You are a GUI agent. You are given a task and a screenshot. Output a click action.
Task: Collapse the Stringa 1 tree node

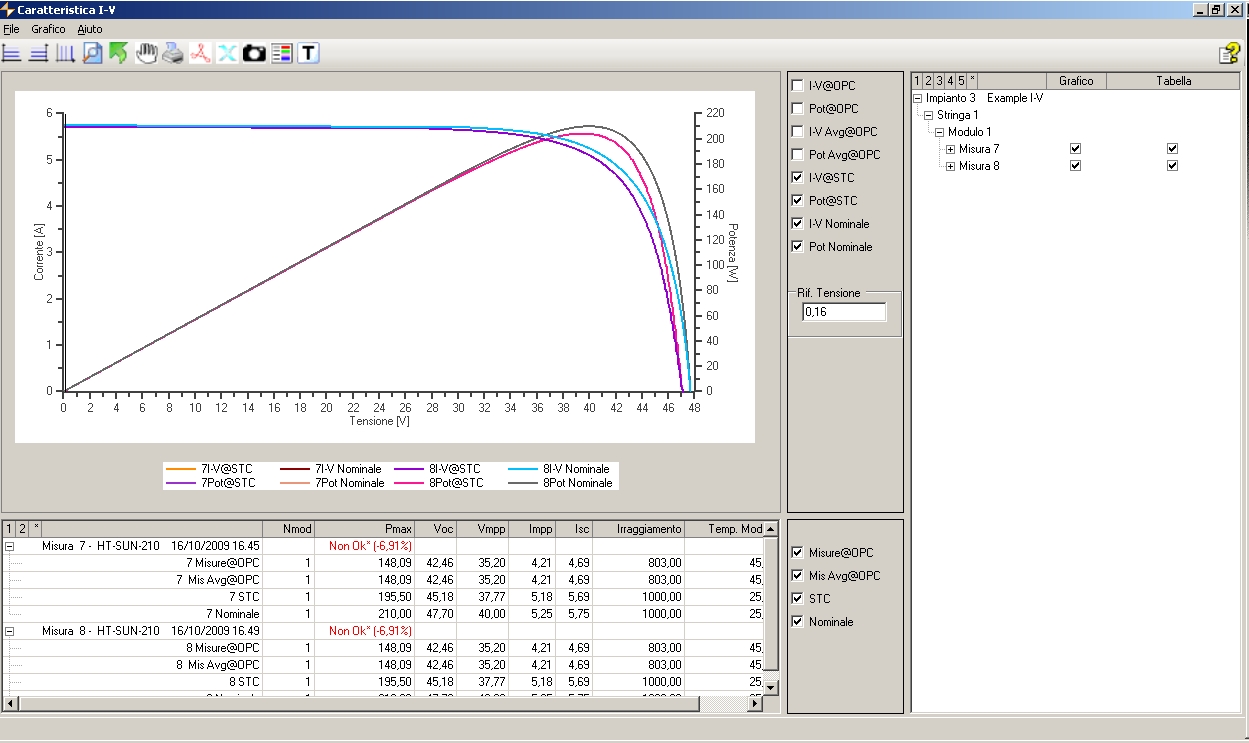point(929,115)
